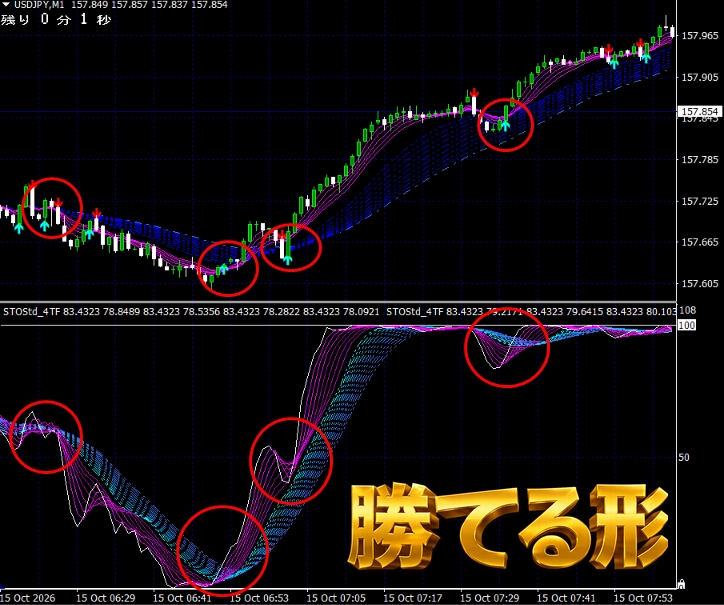Click the 15 Oct 06:53 time label
Screen dimensions: 724x605
[x=259, y=598]
